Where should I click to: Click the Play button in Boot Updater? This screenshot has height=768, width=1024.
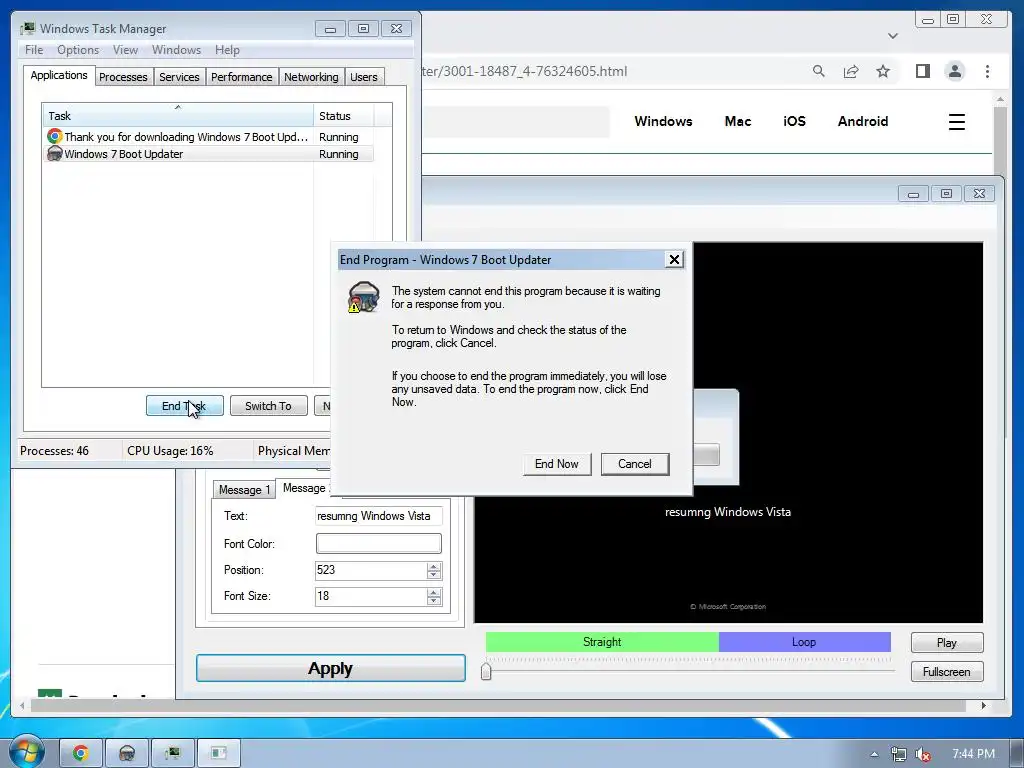tap(947, 643)
